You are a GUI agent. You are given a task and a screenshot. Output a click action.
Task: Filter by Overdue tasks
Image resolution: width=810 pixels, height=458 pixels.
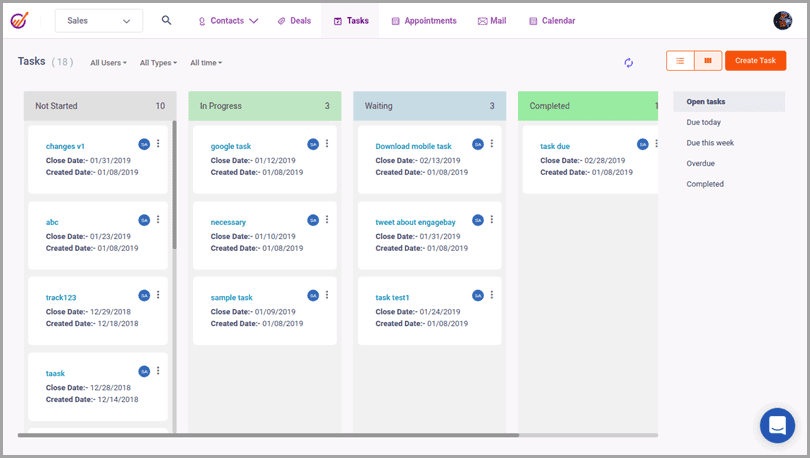[x=700, y=164]
